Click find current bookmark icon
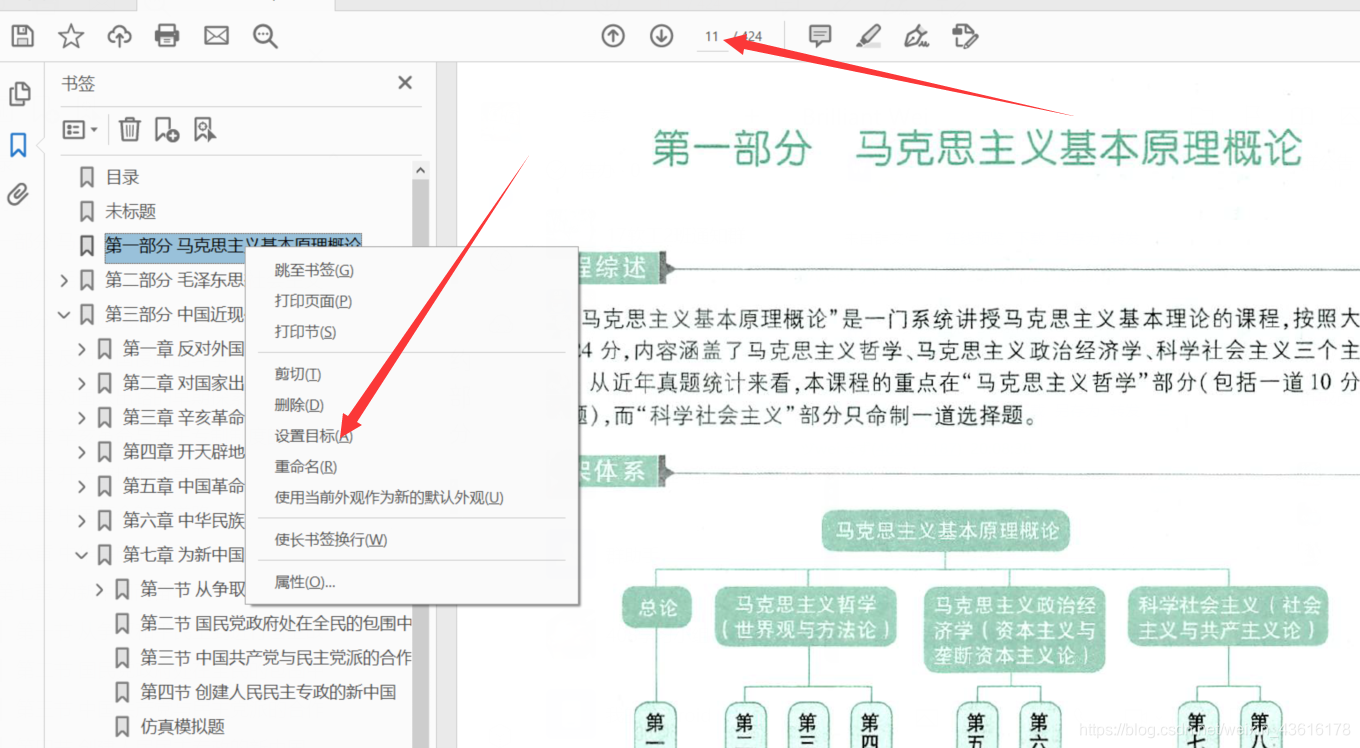Screen dimensions: 1360x748 205,129
